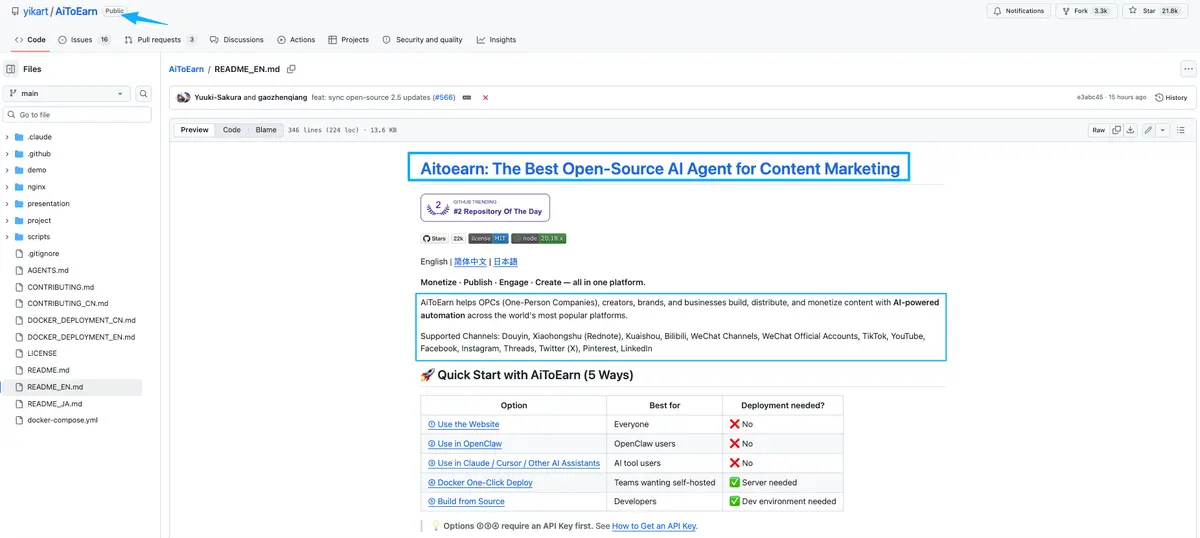This screenshot has width=1200, height=538.
Task: Open the three-dot more options menu
Action: 1188,69
